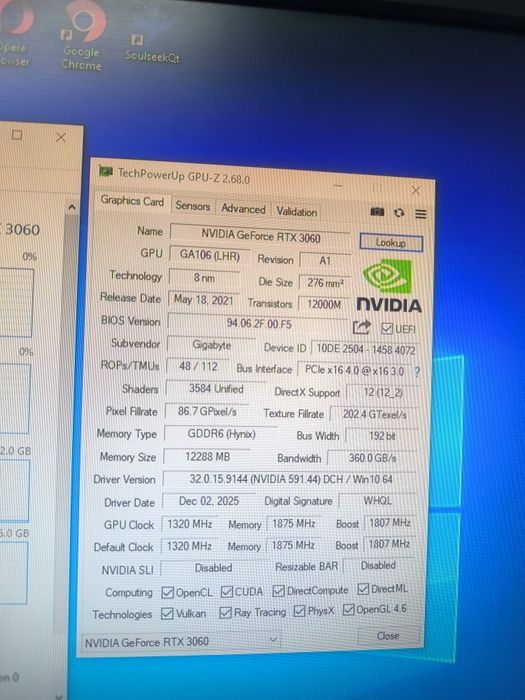Click the BIOS Version field 94.06.2F.00.F5
This screenshot has height=700, width=525.
258,323
